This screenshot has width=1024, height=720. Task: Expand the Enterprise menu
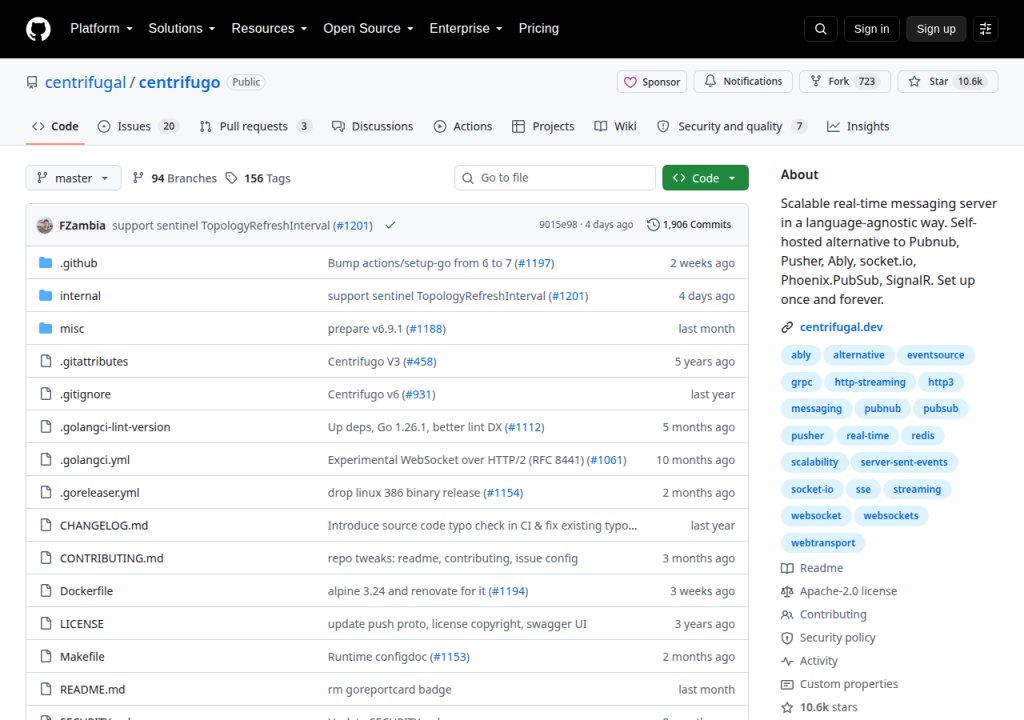(x=466, y=29)
